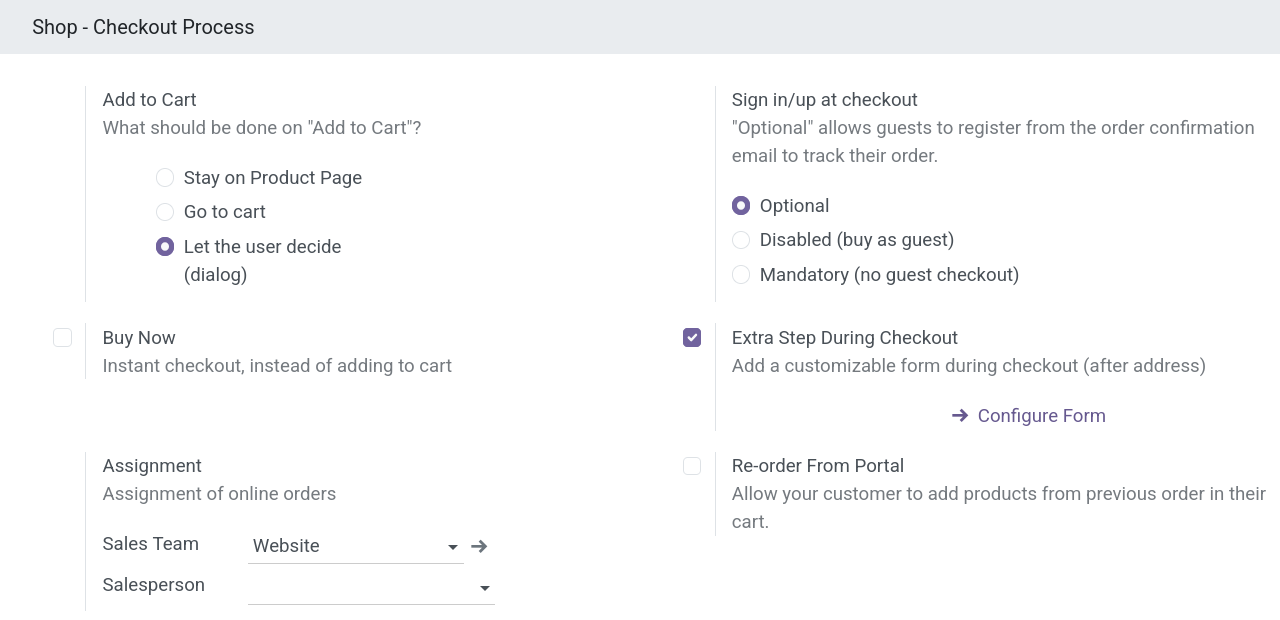
Task: Click the Add to Cart setting heading
Action: point(149,100)
